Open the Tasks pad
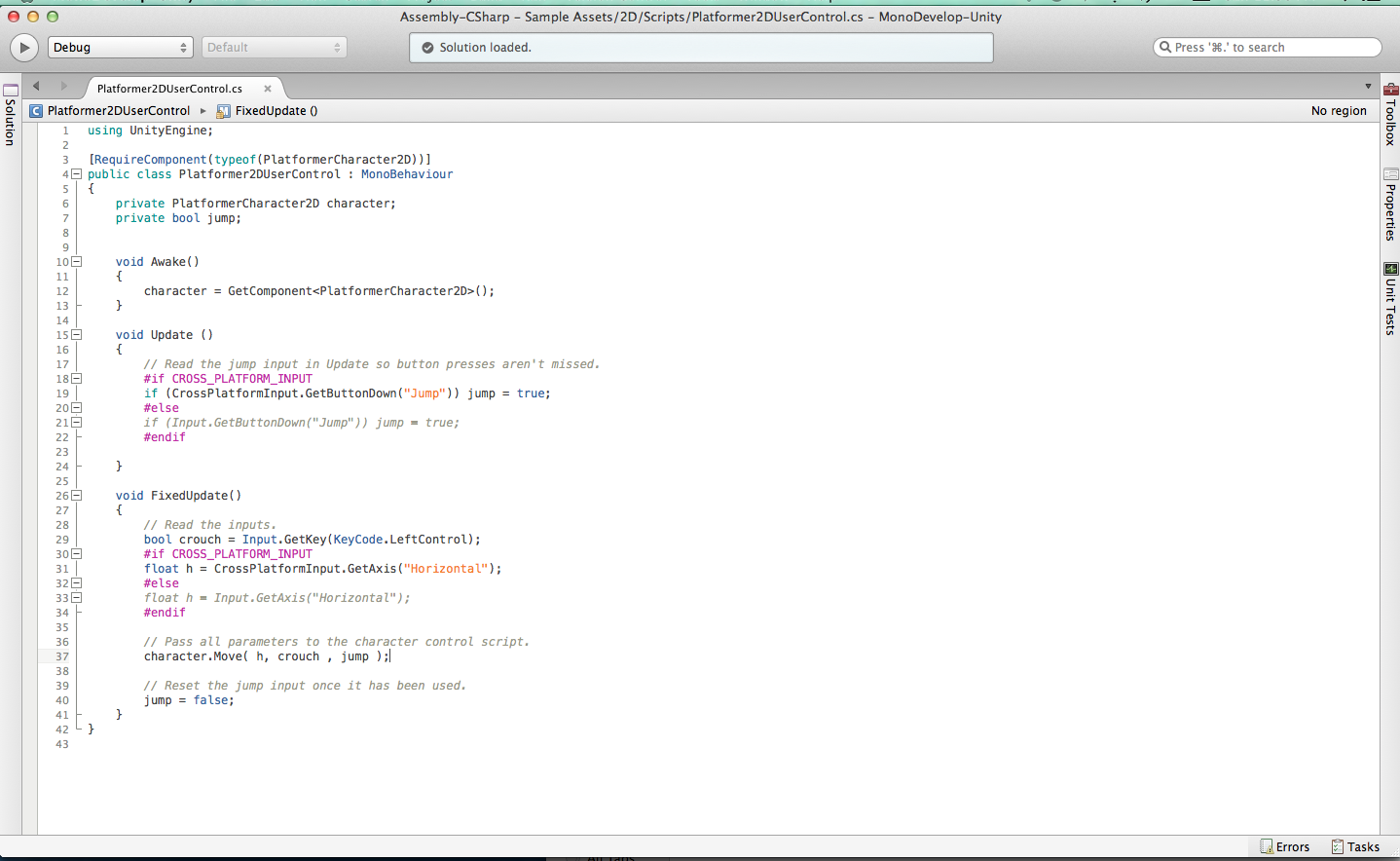The height and width of the screenshot is (861, 1400). [x=1355, y=847]
